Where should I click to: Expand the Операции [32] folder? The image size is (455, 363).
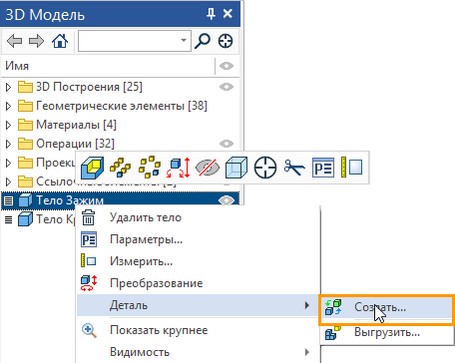coord(9,144)
